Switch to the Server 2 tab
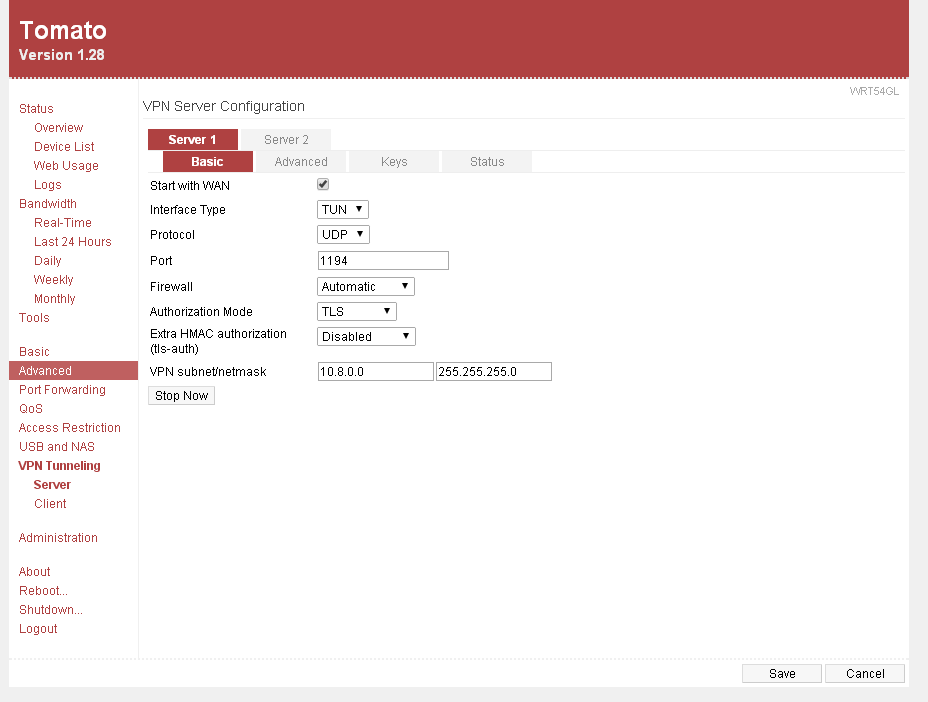This screenshot has height=702, width=928. tap(286, 140)
